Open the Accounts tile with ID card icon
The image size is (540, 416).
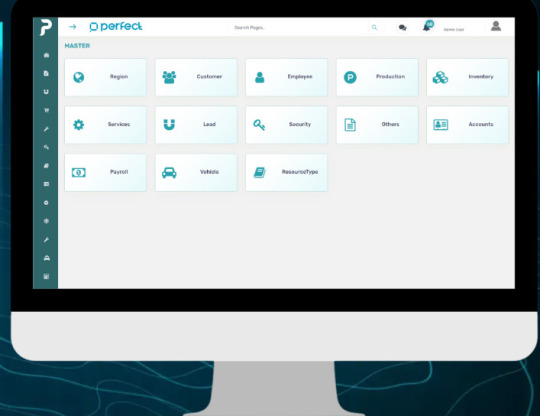pos(467,125)
